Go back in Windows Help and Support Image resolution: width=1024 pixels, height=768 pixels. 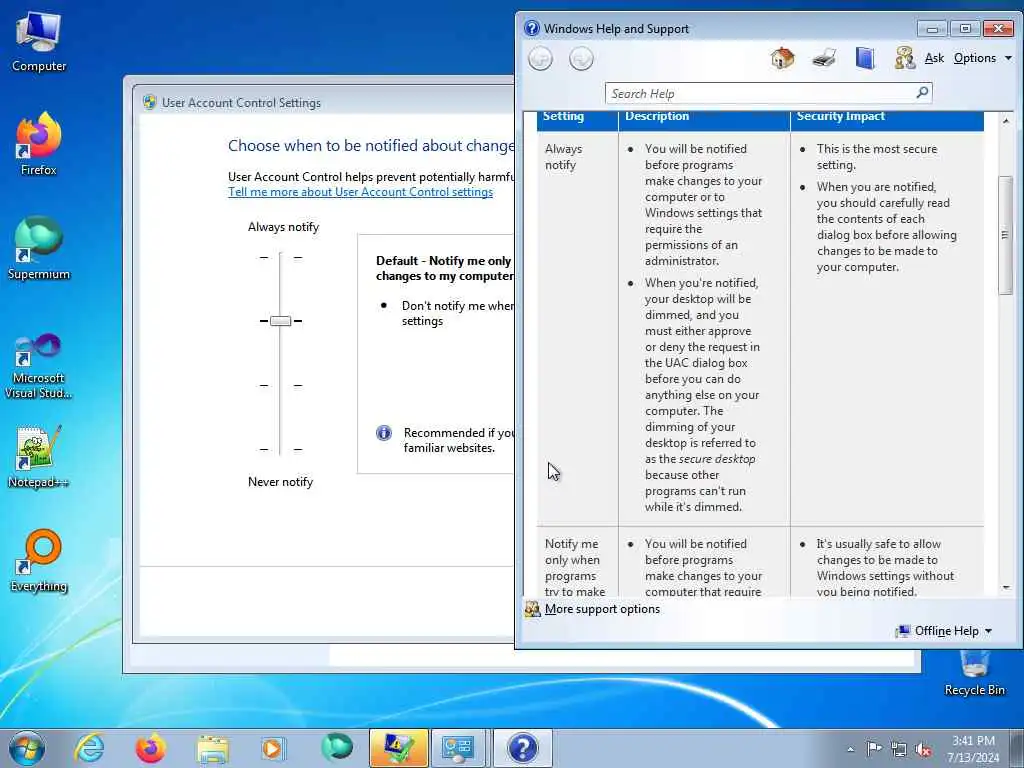(x=540, y=59)
